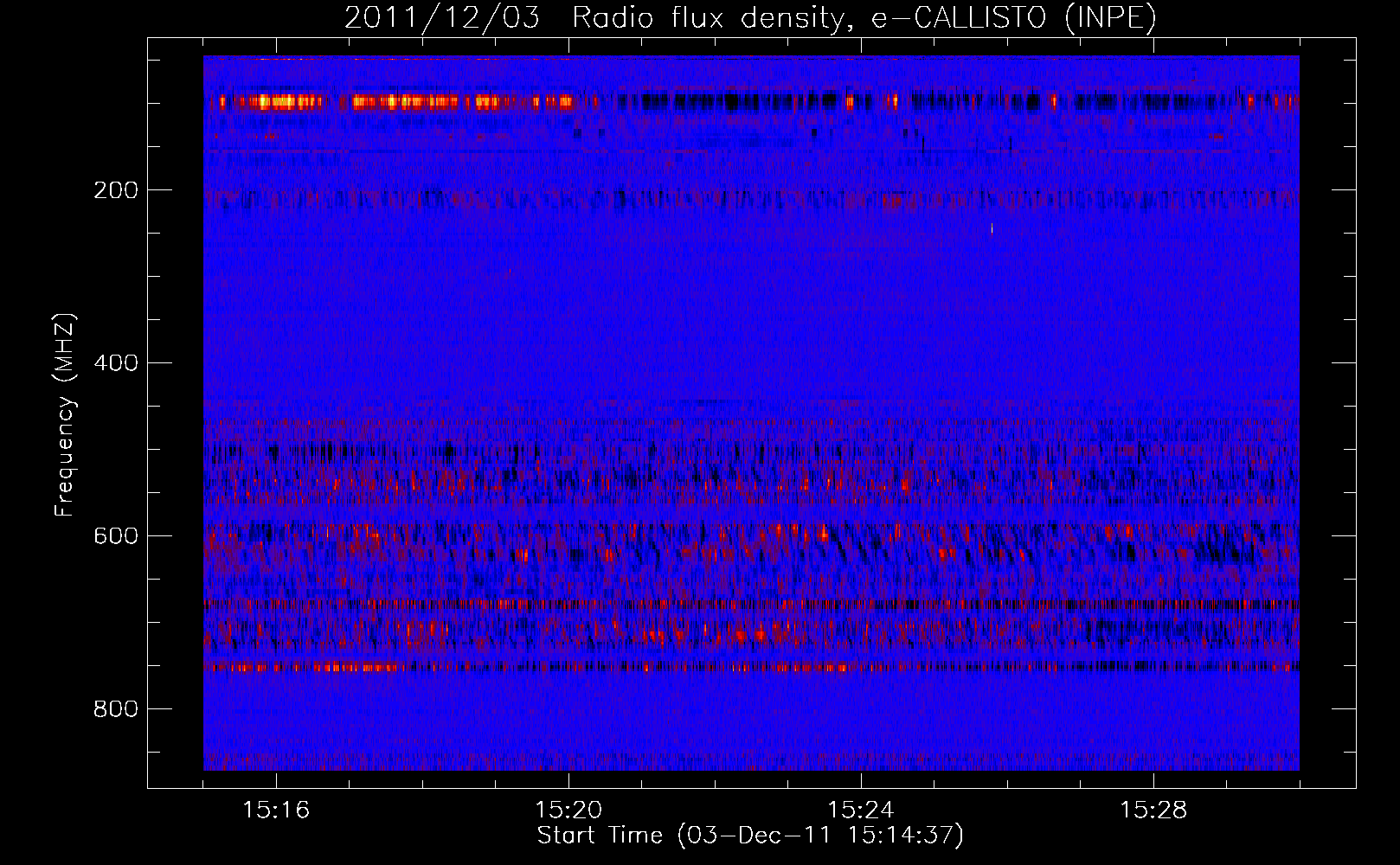Image resolution: width=1400 pixels, height=865 pixels.
Task: Click the 15:28 time tick label
Action: click(1153, 811)
